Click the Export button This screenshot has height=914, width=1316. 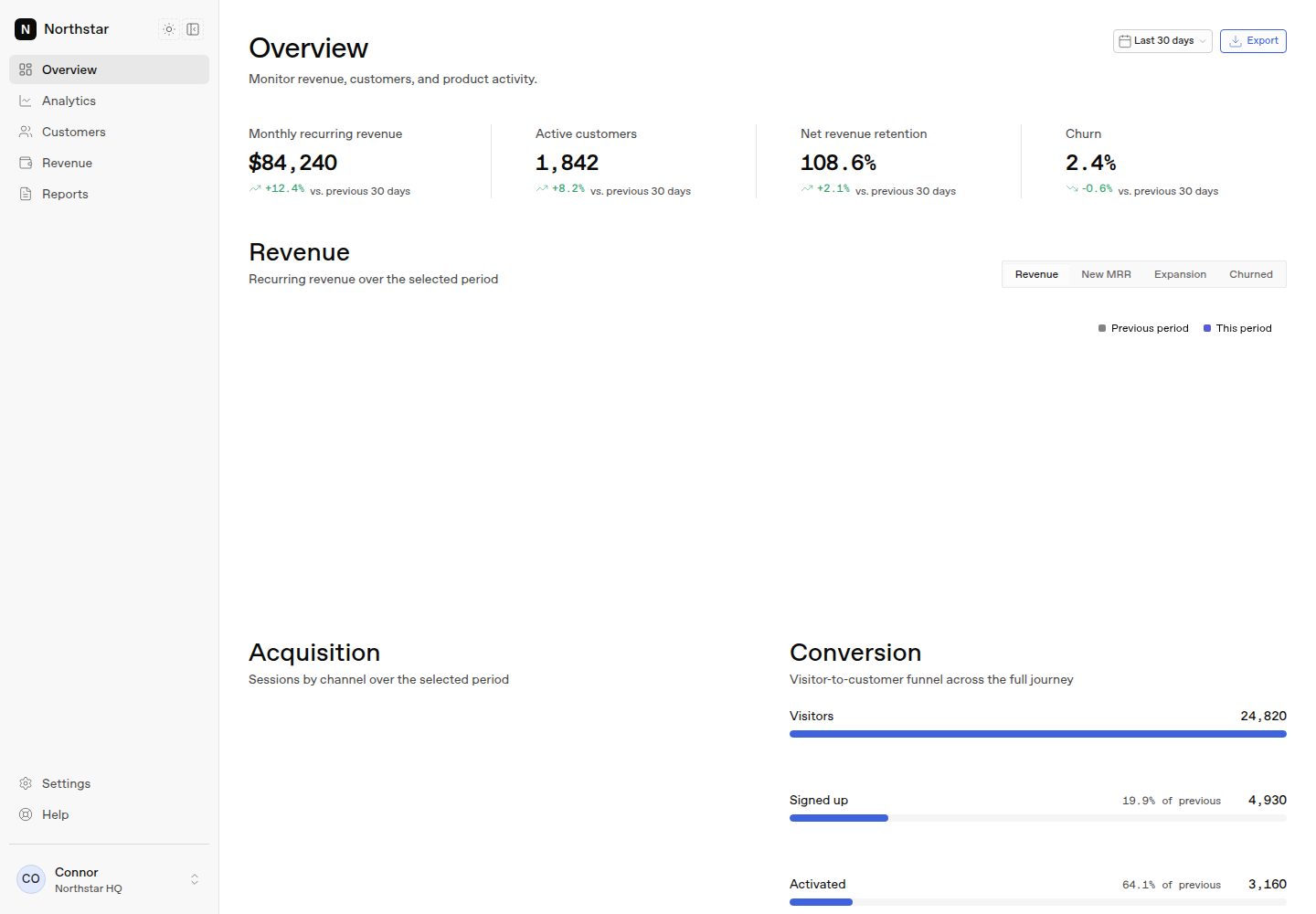coord(1253,41)
